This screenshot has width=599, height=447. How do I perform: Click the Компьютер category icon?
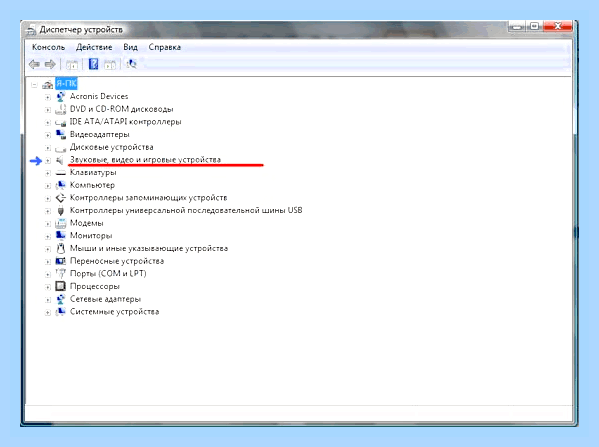[x=60, y=185]
